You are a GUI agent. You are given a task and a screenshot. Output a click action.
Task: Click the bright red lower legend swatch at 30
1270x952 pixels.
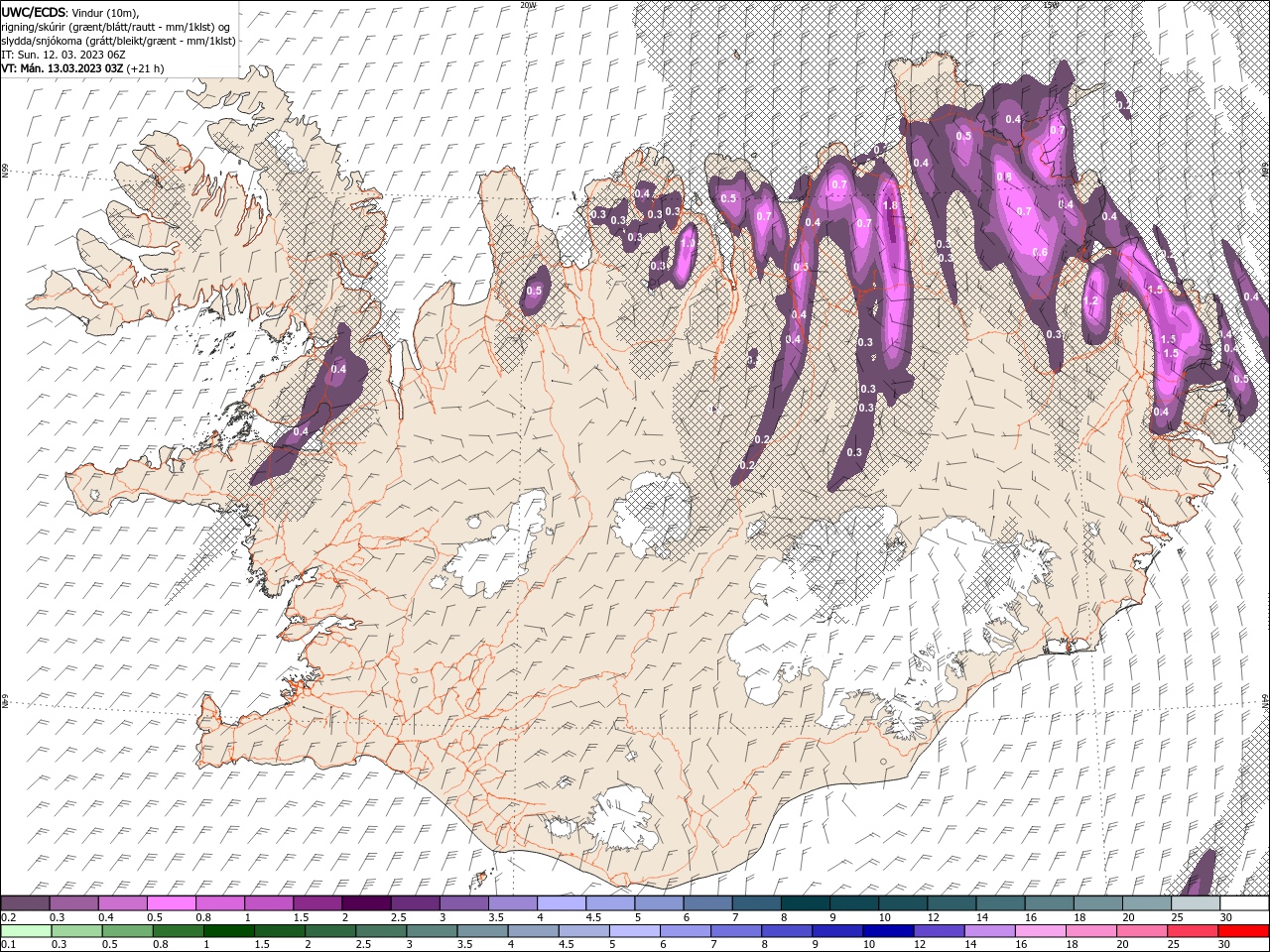[x=1243, y=931]
